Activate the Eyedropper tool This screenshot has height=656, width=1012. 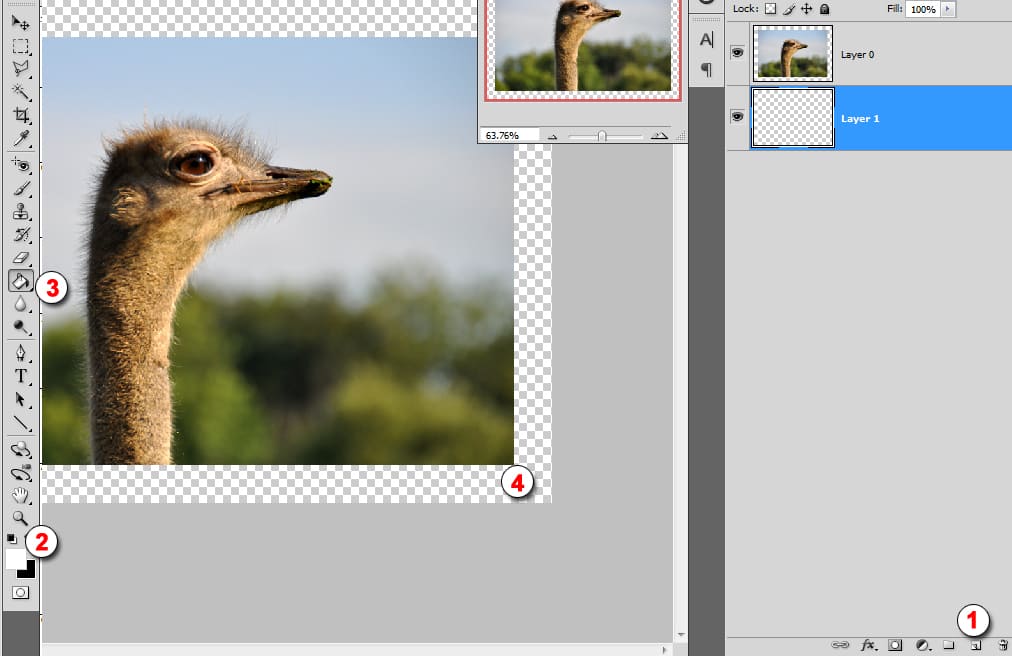tap(20, 139)
